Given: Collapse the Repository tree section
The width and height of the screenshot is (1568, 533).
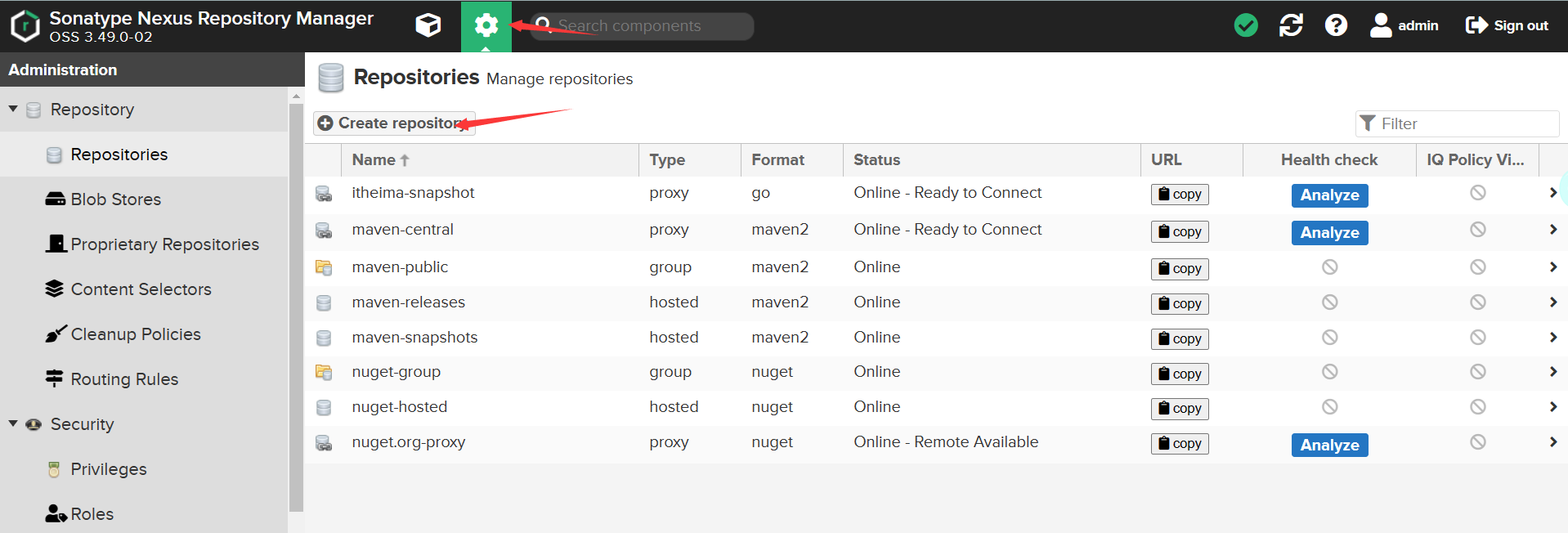Looking at the screenshot, I should point(13,109).
